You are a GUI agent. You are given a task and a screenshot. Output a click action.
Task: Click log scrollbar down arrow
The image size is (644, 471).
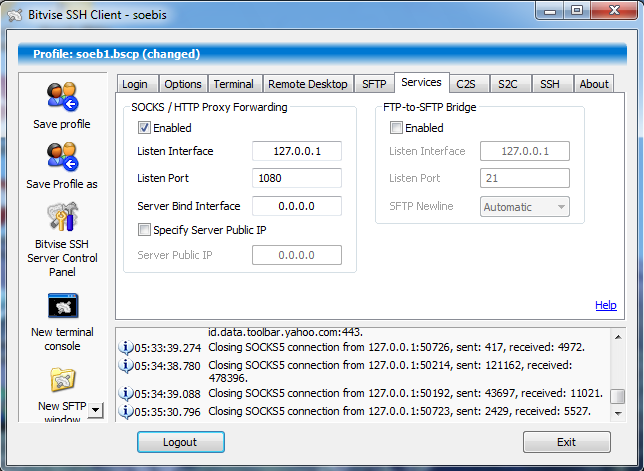click(618, 414)
